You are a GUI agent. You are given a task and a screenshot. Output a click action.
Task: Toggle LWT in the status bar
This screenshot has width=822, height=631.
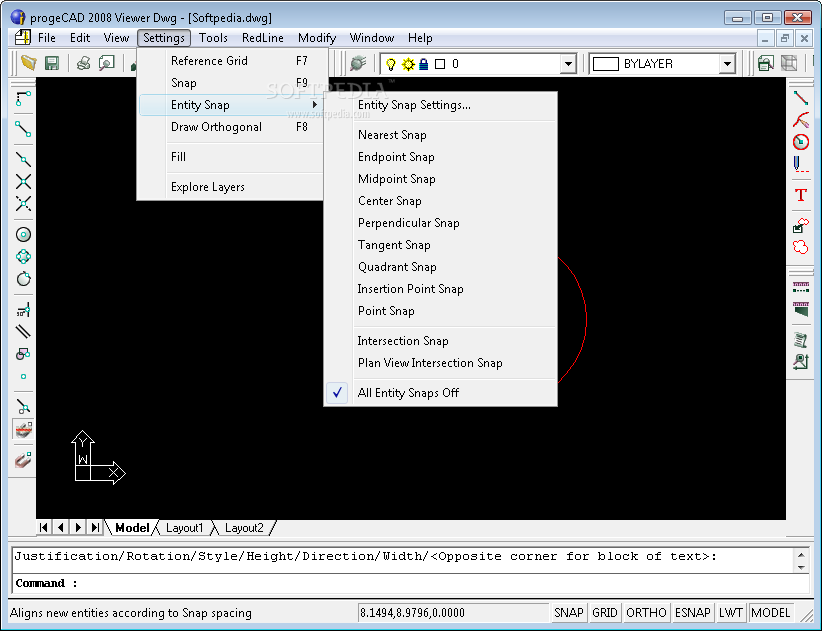point(730,613)
